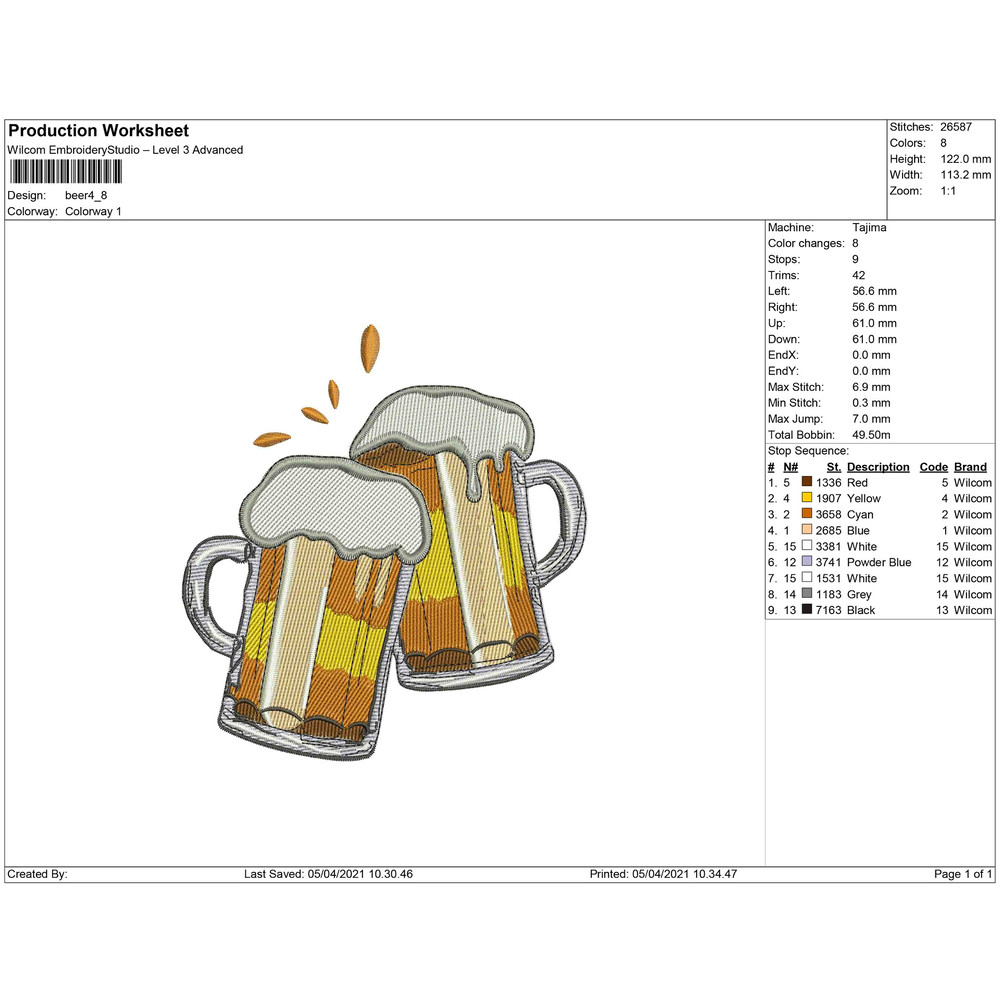The image size is (1000, 1000).
Task: Click the brown 1336 Red thread swatch
Action: 806,483
